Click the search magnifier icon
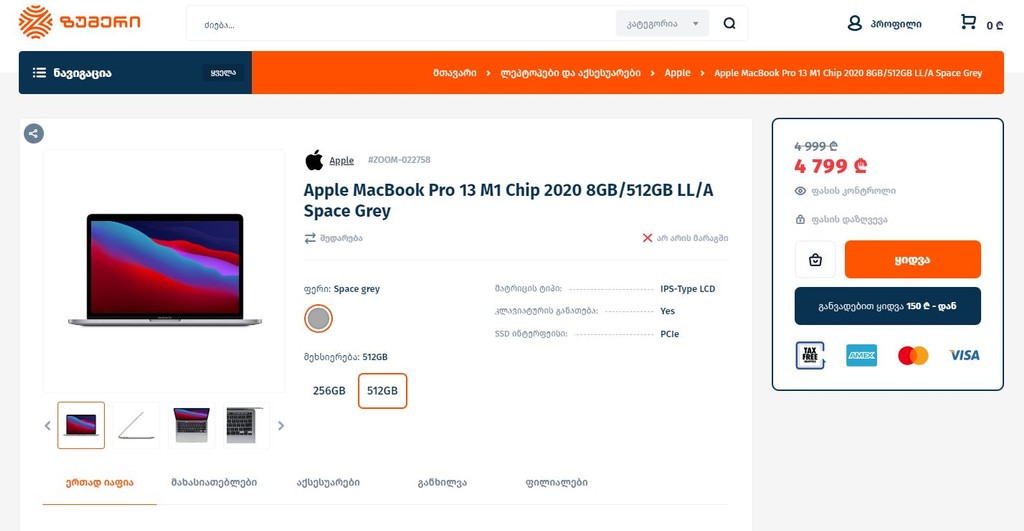Viewport: 1024px width, 531px height. (729, 24)
